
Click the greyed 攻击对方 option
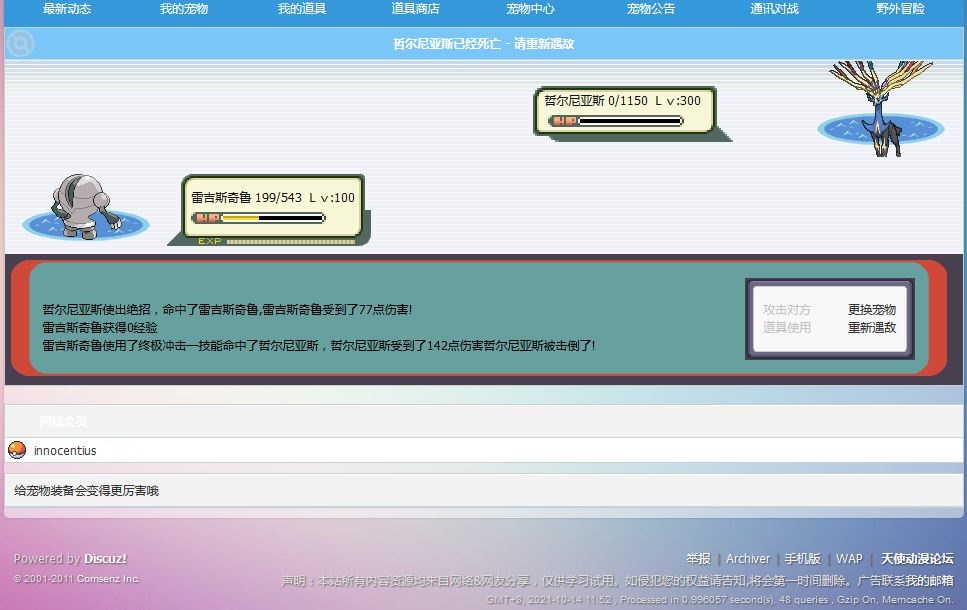click(x=787, y=310)
